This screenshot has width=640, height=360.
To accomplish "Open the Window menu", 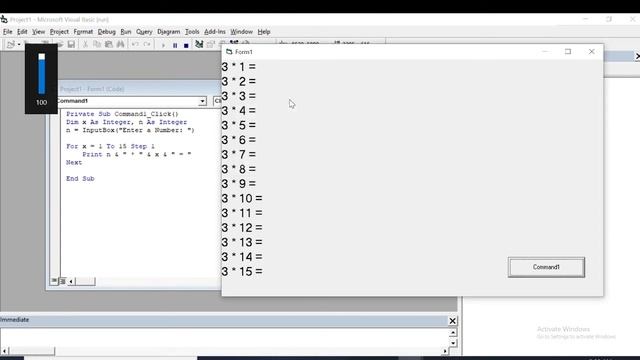I will [x=242, y=32].
